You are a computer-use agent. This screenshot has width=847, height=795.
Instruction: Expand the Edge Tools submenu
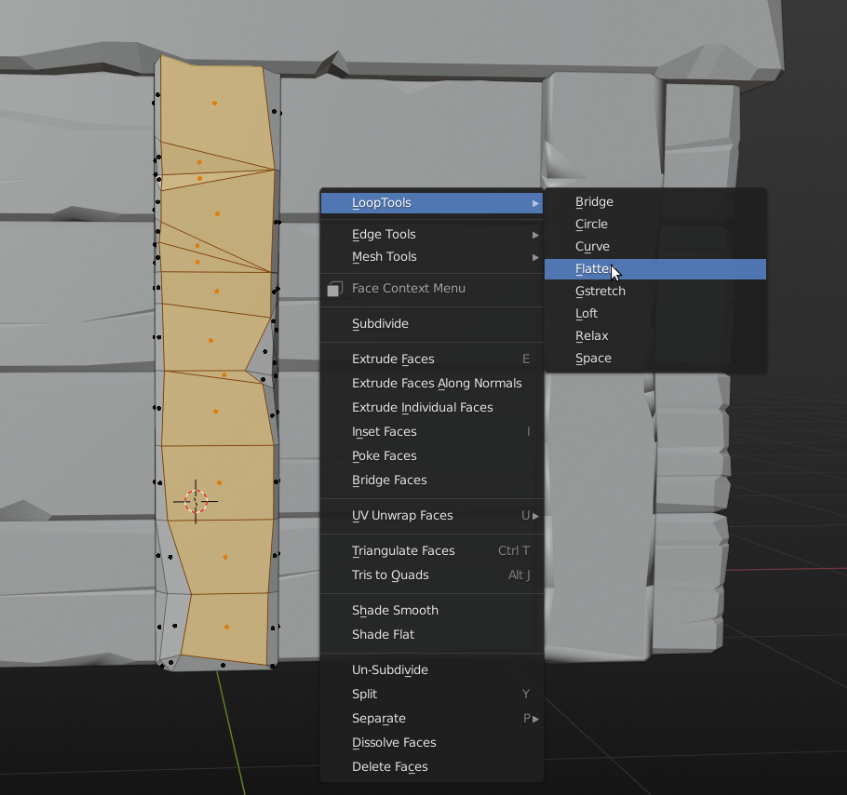pos(432,234)
